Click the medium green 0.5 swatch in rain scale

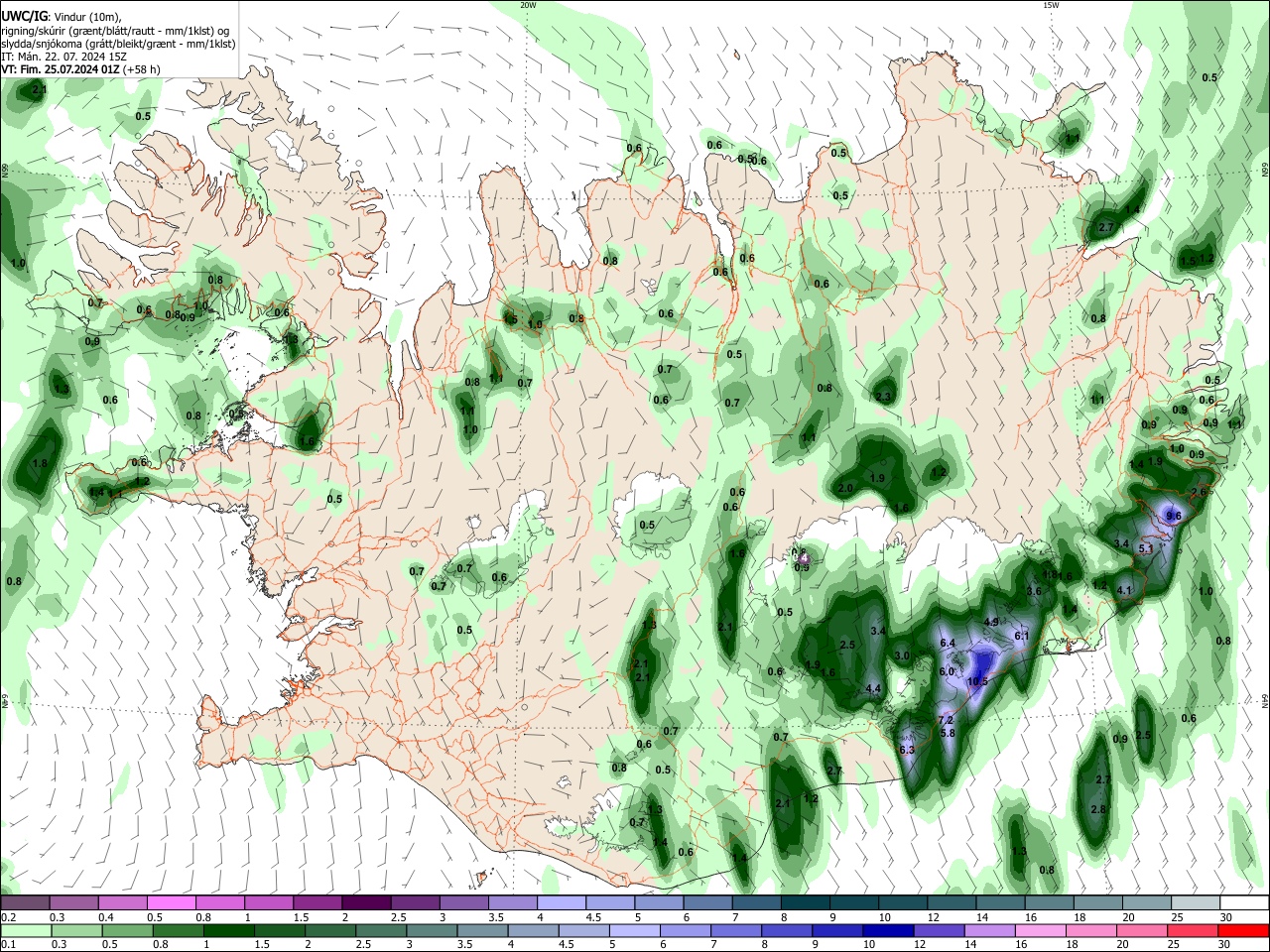pos(127,930)
